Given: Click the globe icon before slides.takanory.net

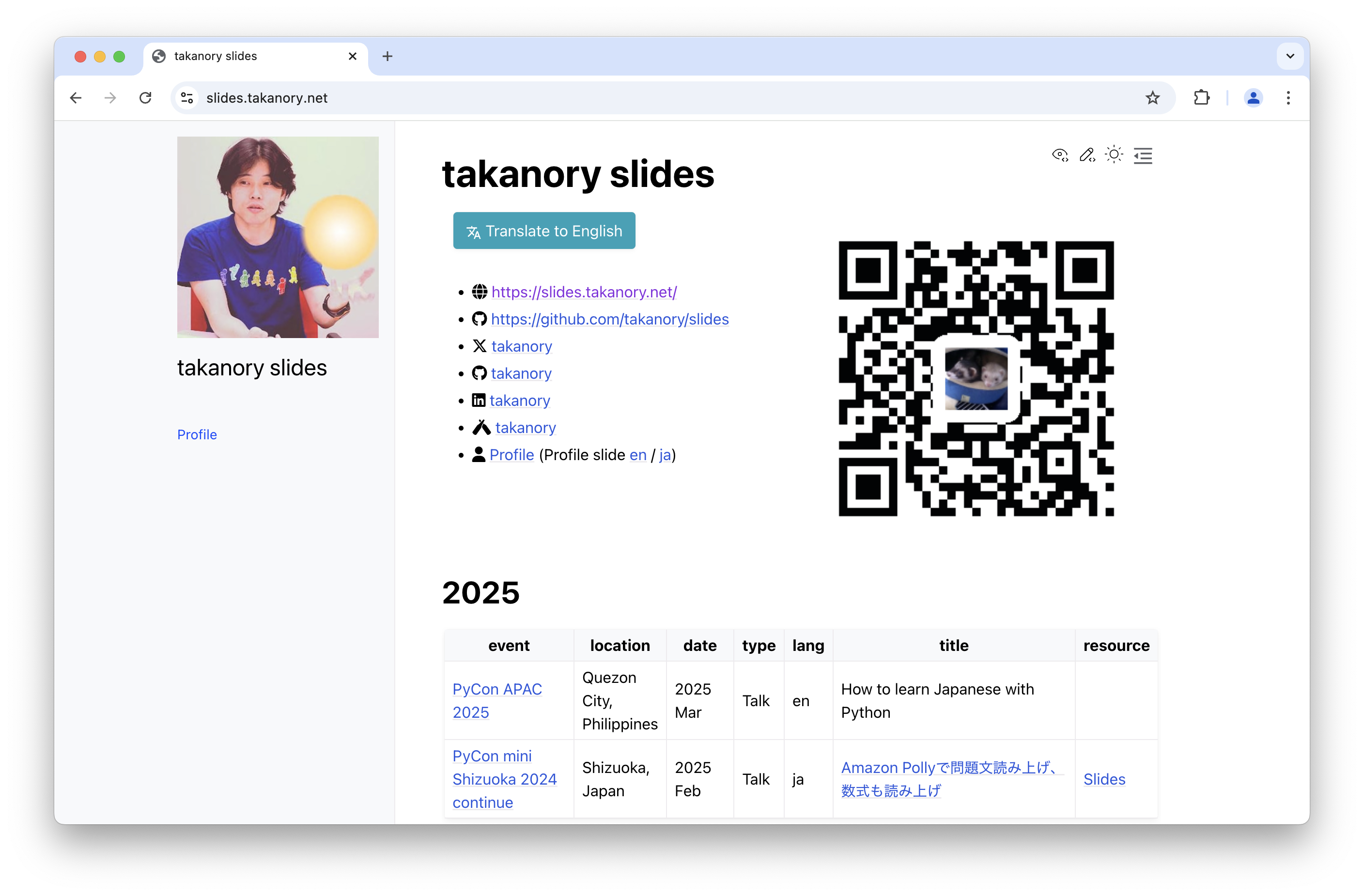Looking at the screenshot, I should tap(480, 292).
